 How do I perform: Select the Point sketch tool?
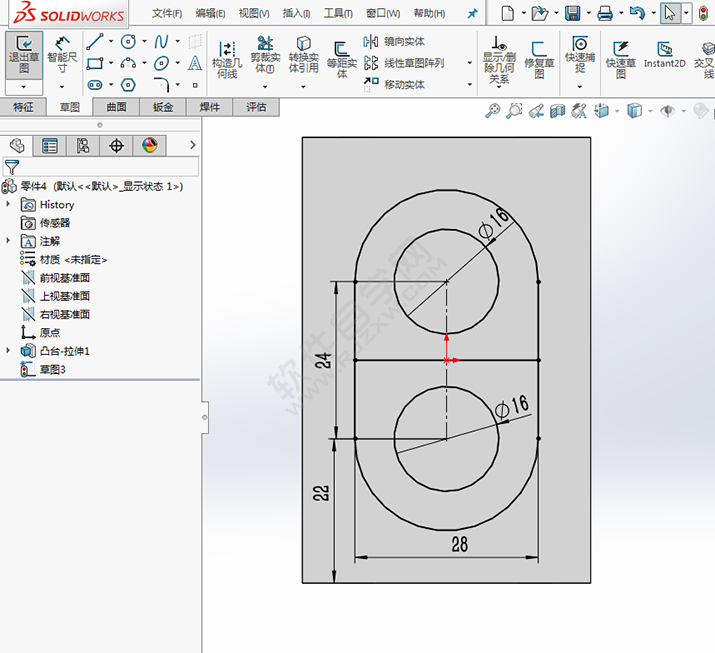(x=195, y=85)
